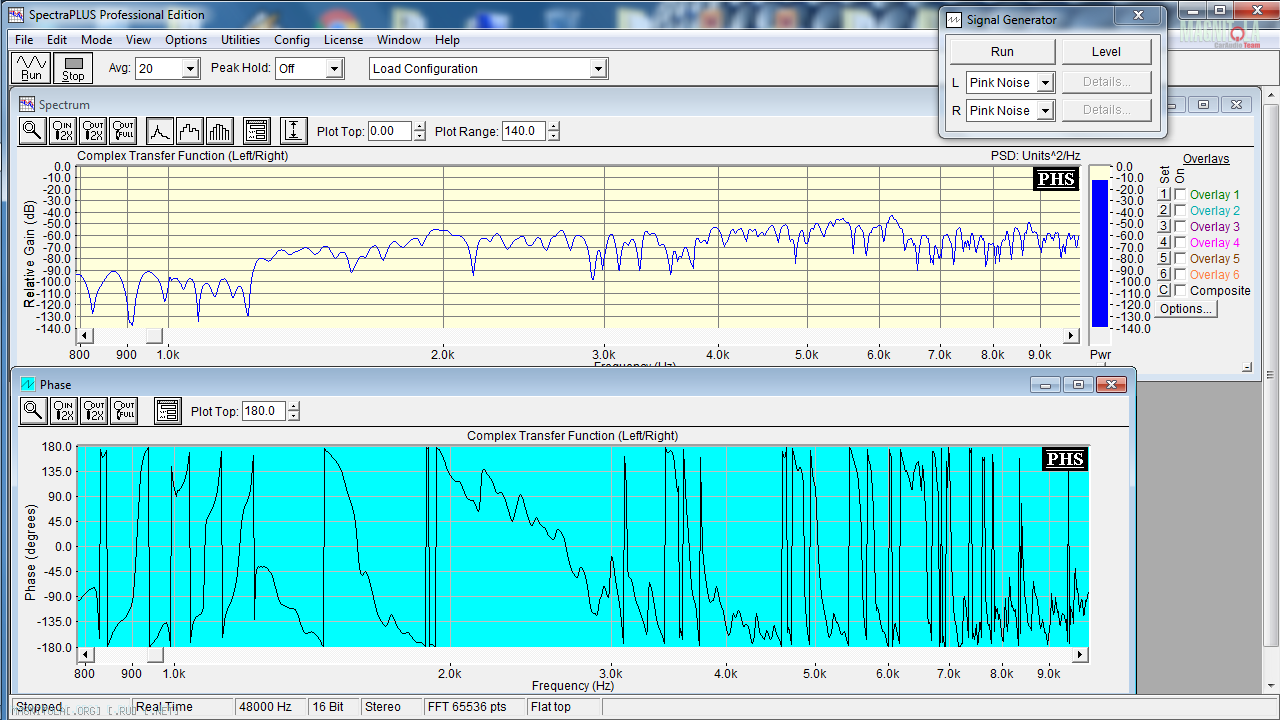
Task: Open the Peak Hold dropdown
Action: point(334,69)
